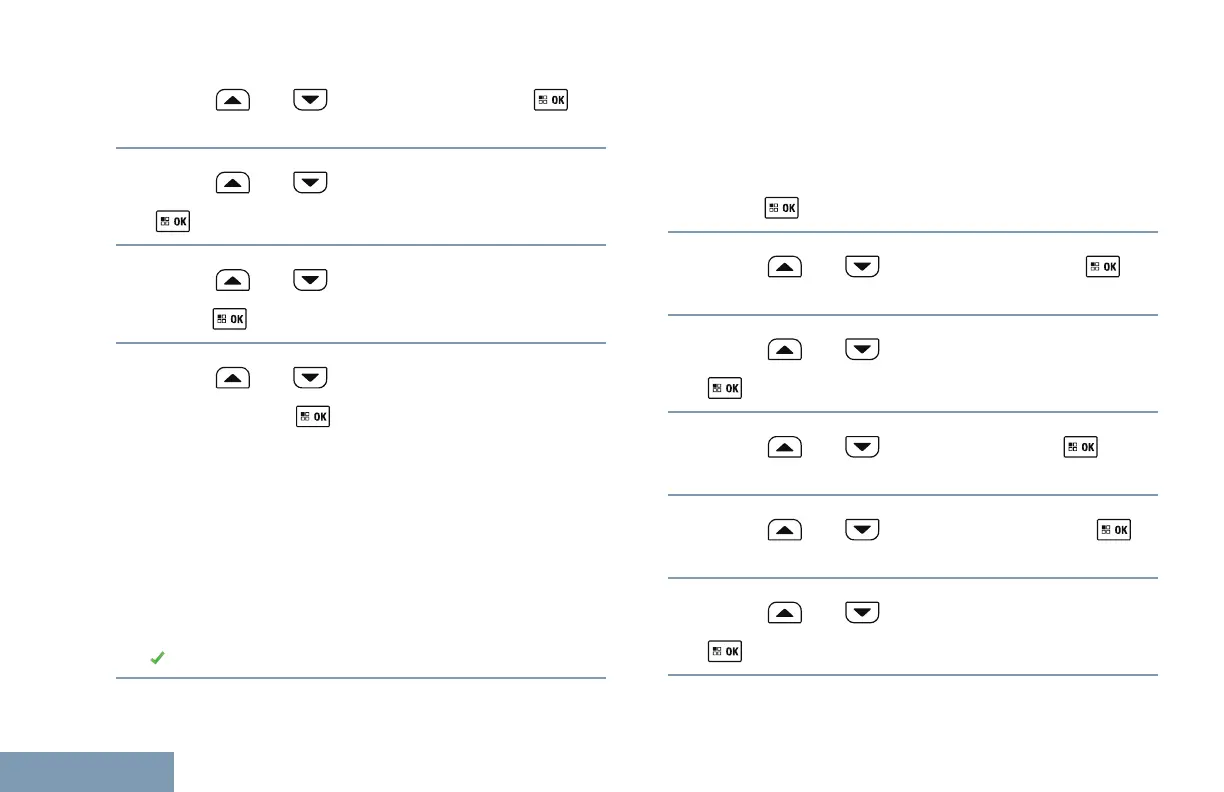Click the OK key in the right column's last step
The image size is (1224, 792).
pyautogui.click(x=725, y=651)
